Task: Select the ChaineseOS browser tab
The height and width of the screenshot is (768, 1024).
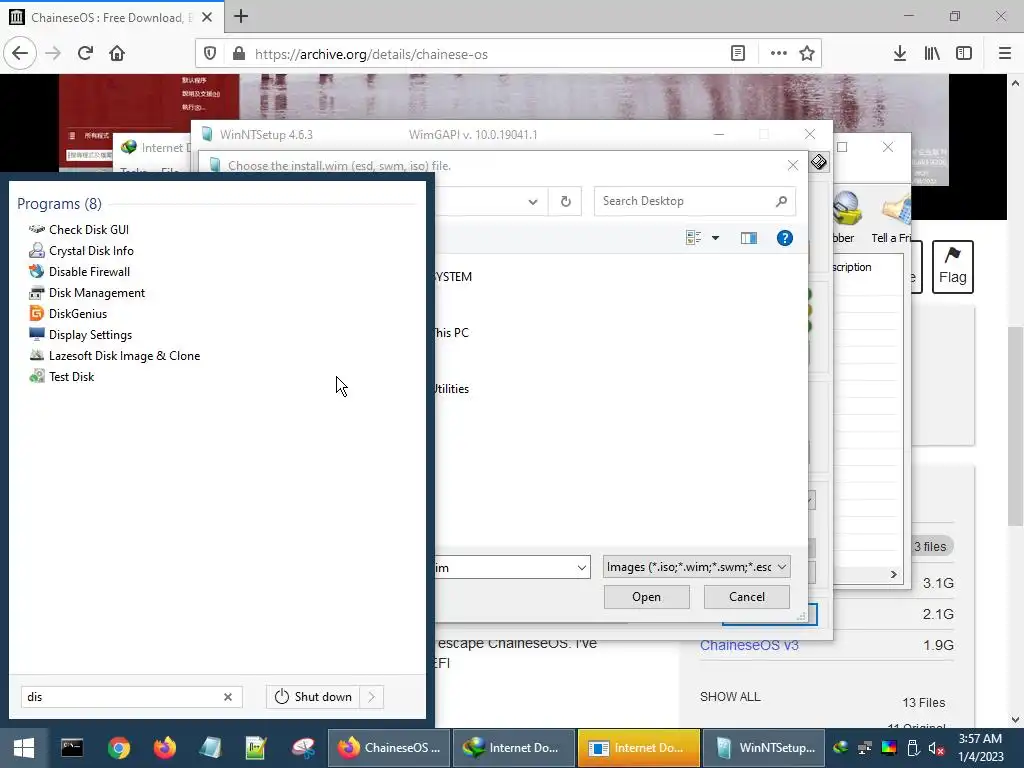Action: tap(111, 17)
